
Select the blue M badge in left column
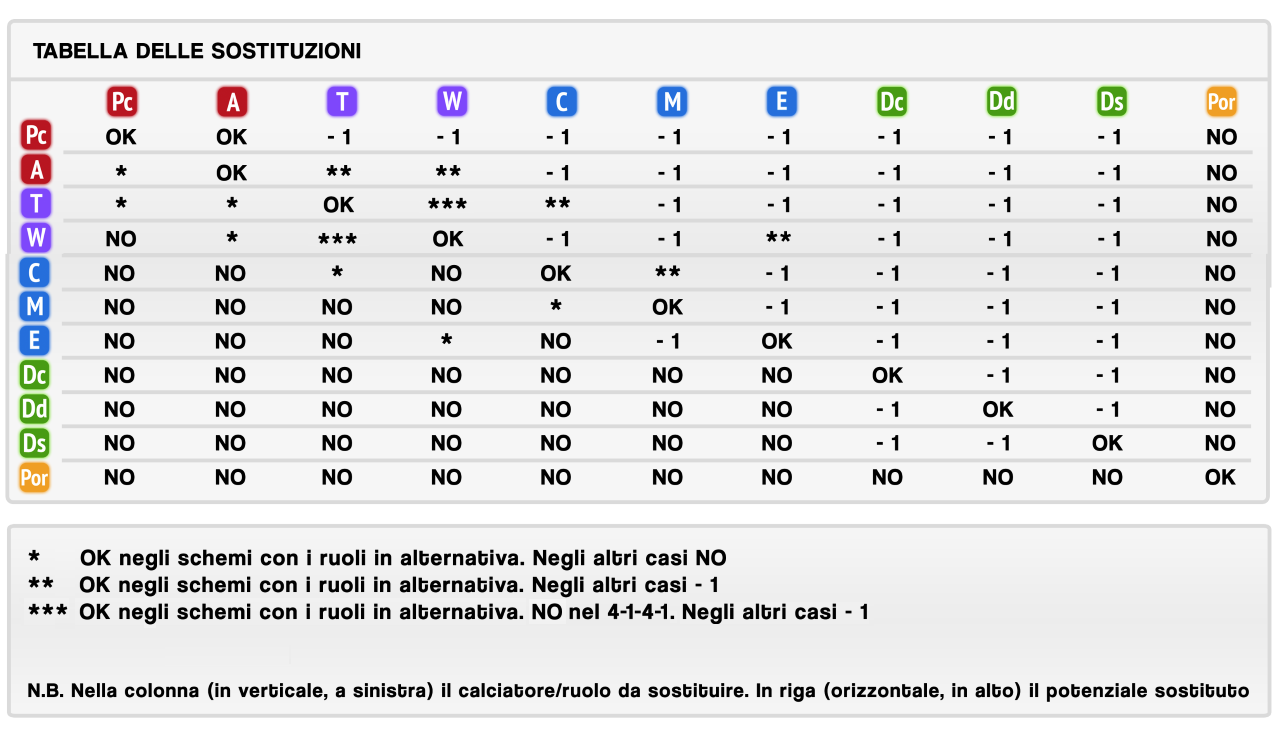click(35, 306)
